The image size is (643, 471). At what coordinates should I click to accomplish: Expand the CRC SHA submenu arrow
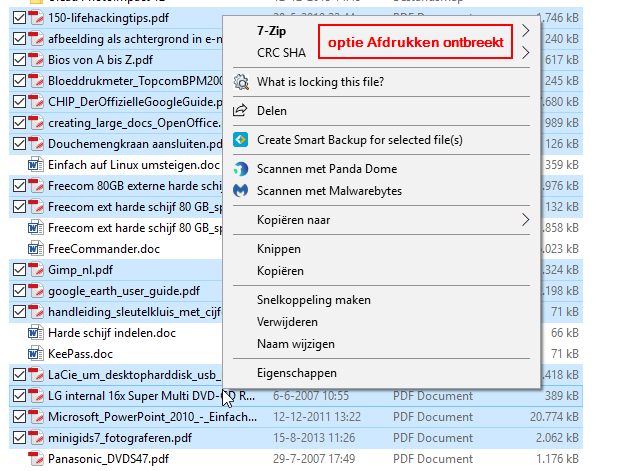tap(526, 53)
